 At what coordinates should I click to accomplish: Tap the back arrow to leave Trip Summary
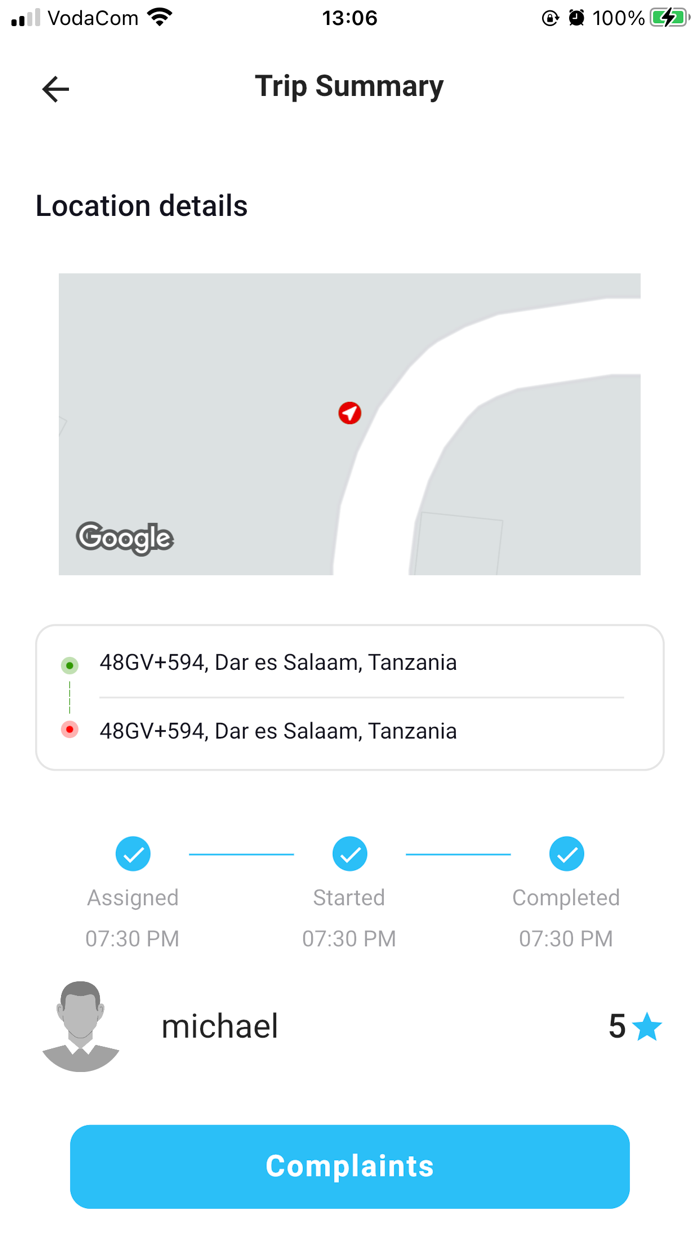pyautogui.click(x=55, y=89)
